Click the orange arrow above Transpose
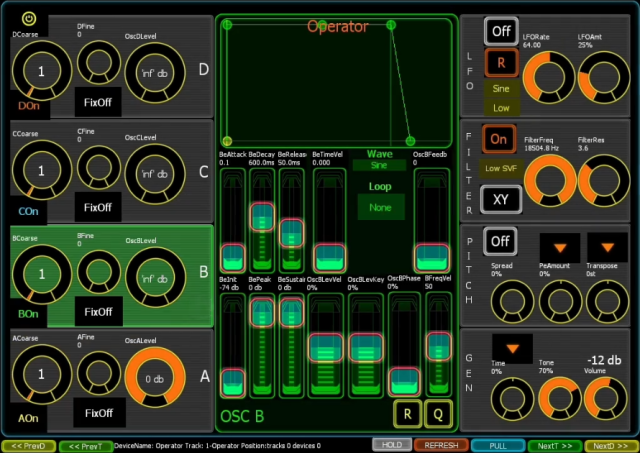Viewport: 640px width, 453px height. point(607,248)
